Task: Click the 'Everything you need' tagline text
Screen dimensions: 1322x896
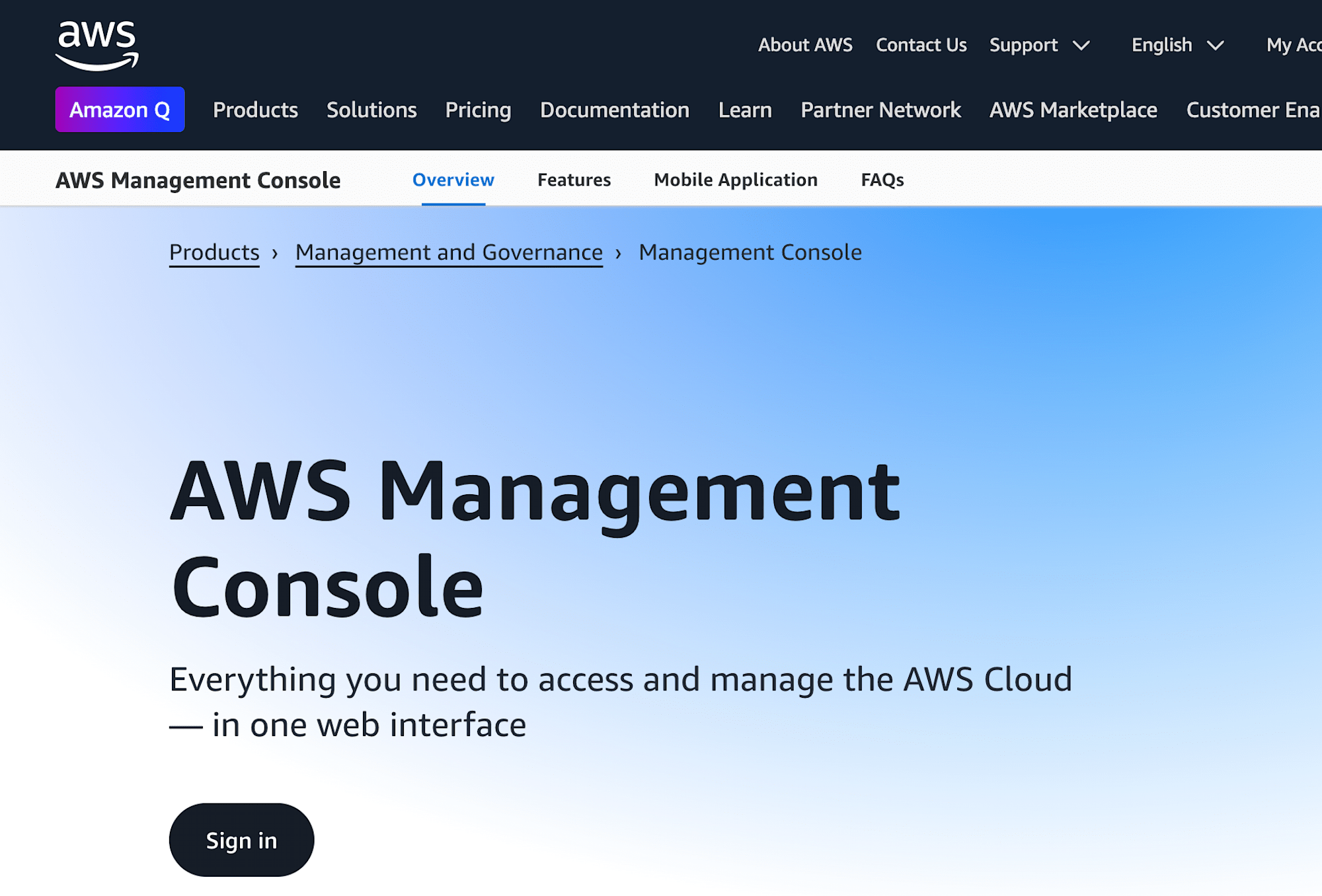Action: tap(620, 702)
